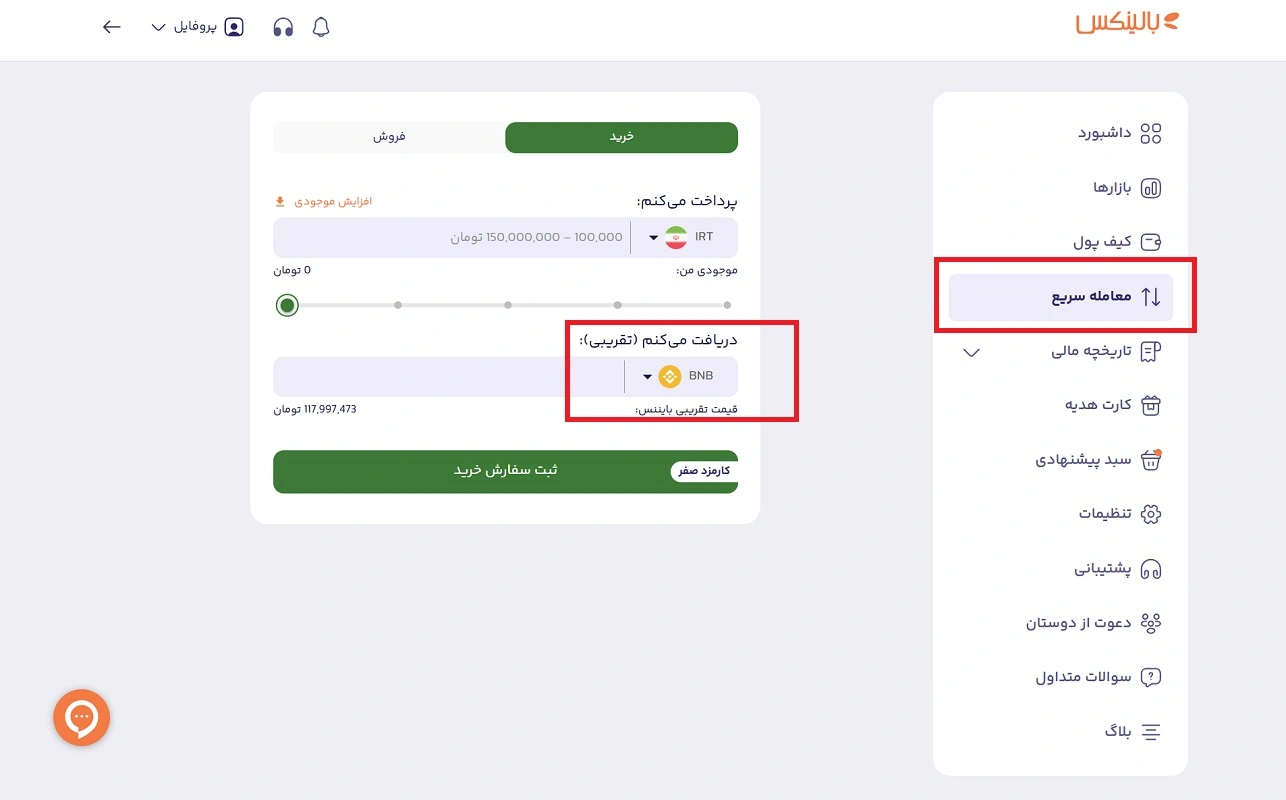The image size is (1286, 800).
Task: Open the dashboard grid icon
Action: click(1151, 134)
